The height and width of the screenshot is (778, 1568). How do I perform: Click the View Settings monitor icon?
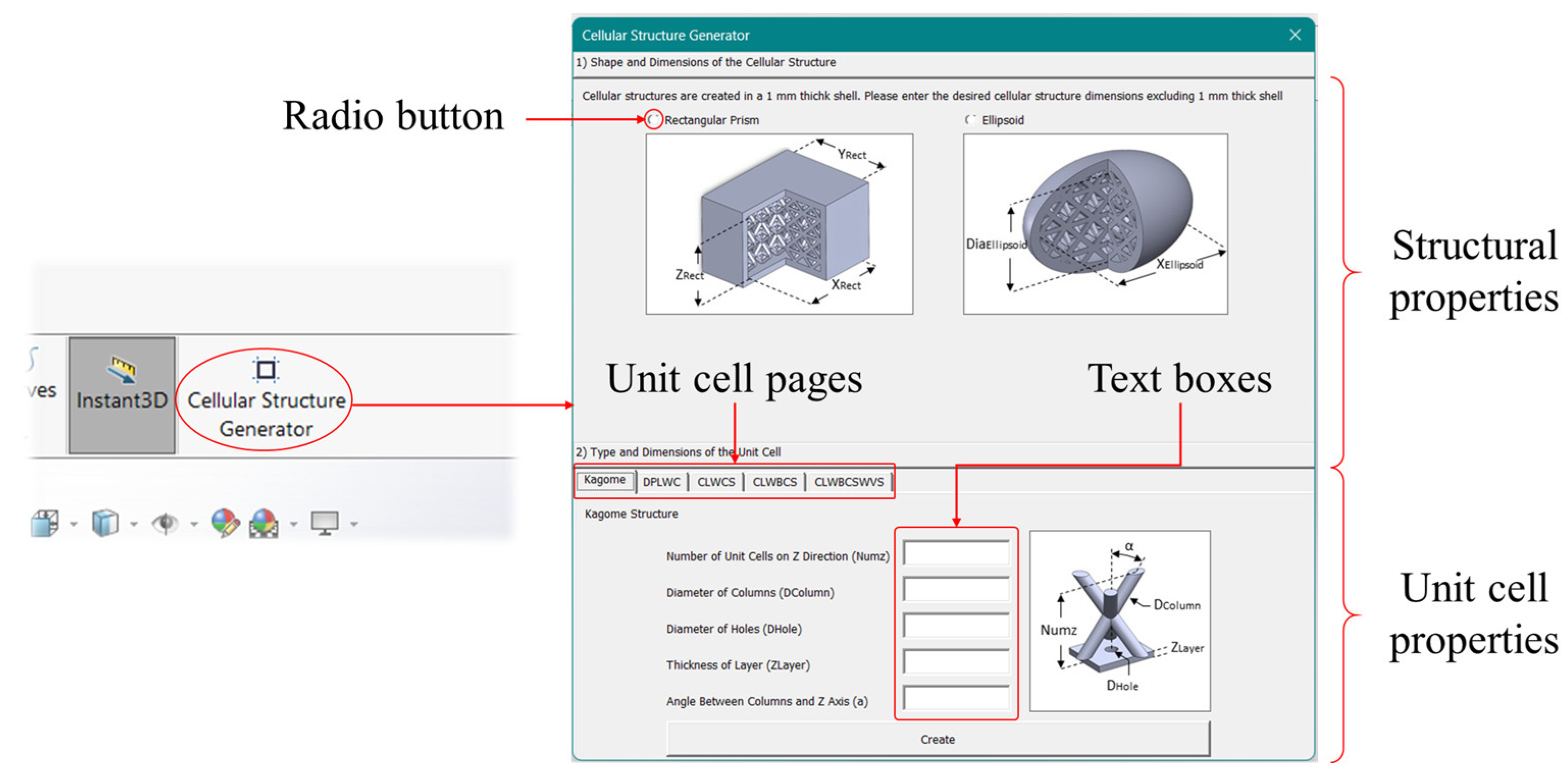point(324,523)
